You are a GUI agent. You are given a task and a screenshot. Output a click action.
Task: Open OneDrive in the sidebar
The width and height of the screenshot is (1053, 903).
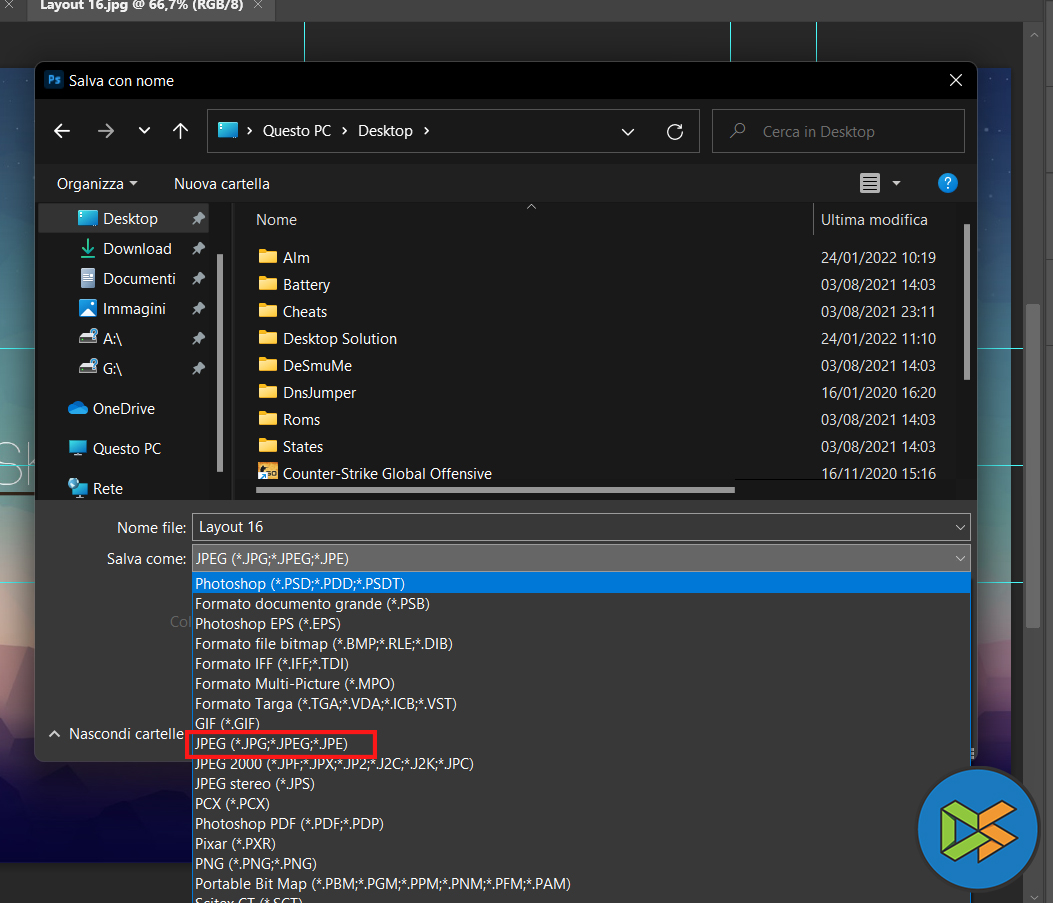pyautogui.click(x=123, y=408)
